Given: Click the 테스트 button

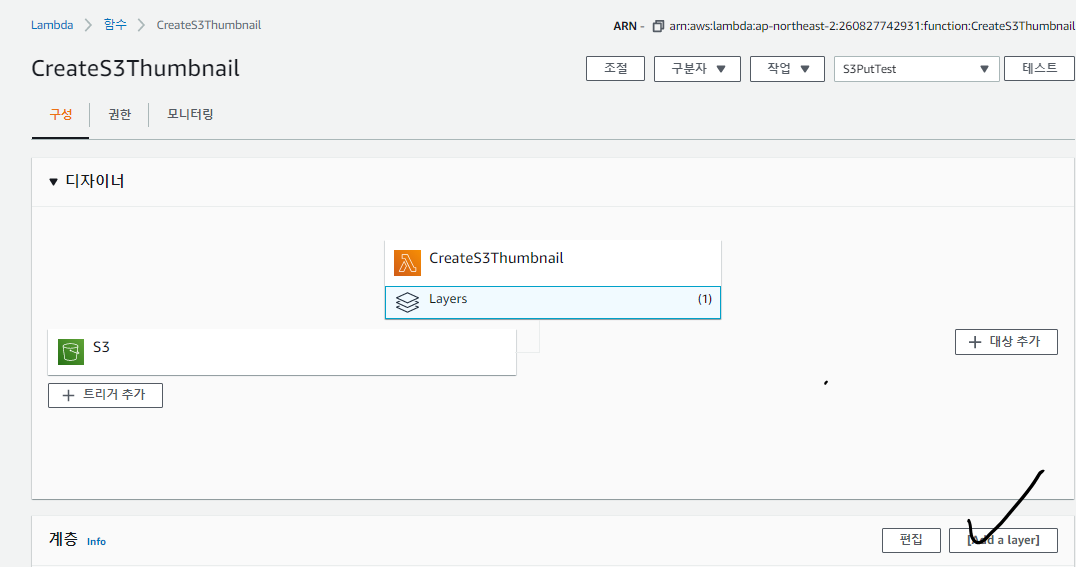Looking at the screenshot, I should pyautogui.click(x=1039, y=69).
